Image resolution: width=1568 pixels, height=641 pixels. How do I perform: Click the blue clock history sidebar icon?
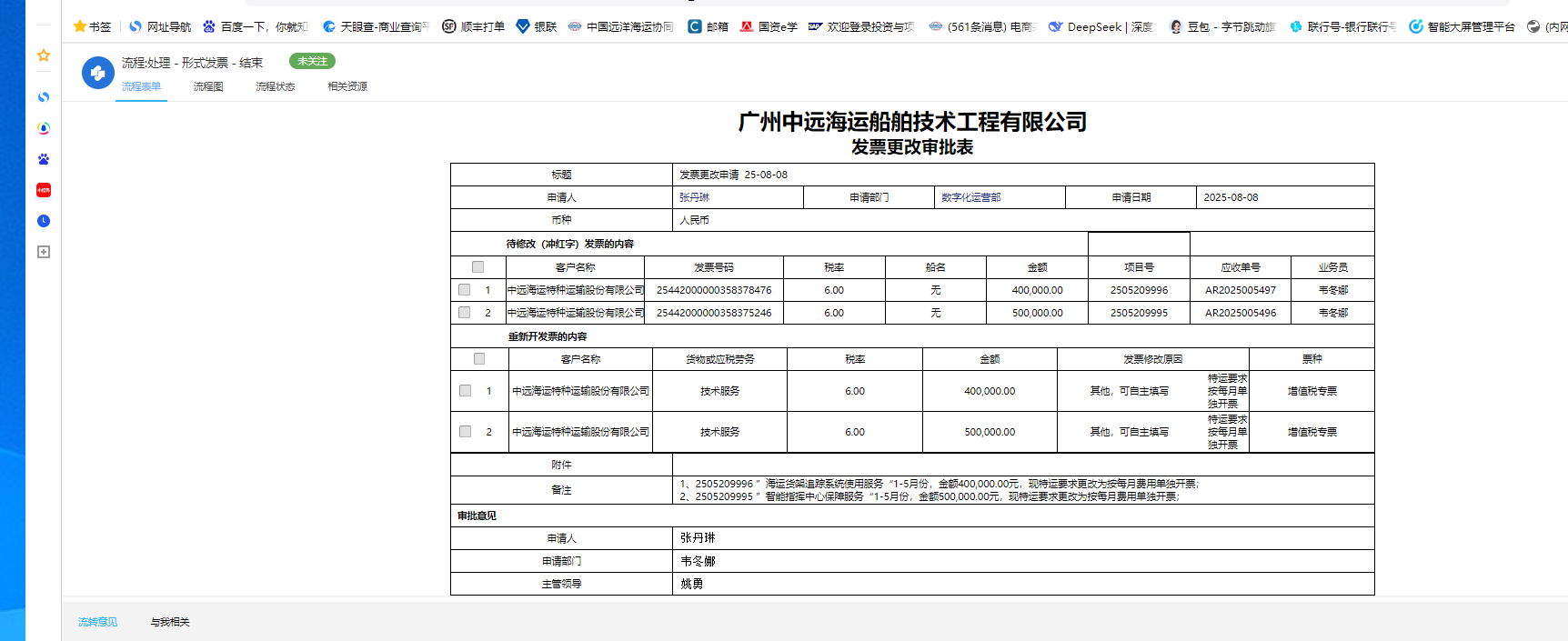(43, 221)
